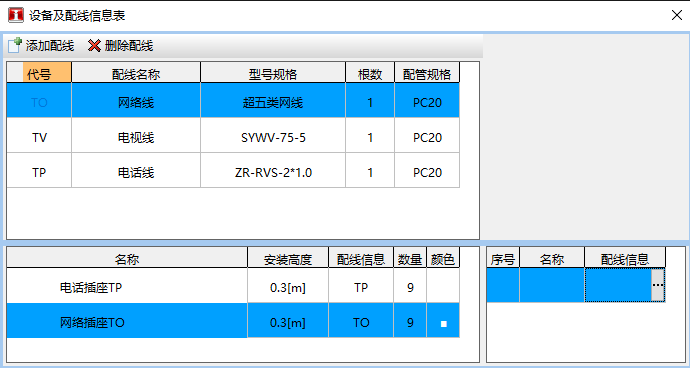Click the 安装高度 column header
The width and height of the screenshot is (690, 368).
tap(288, 258)
